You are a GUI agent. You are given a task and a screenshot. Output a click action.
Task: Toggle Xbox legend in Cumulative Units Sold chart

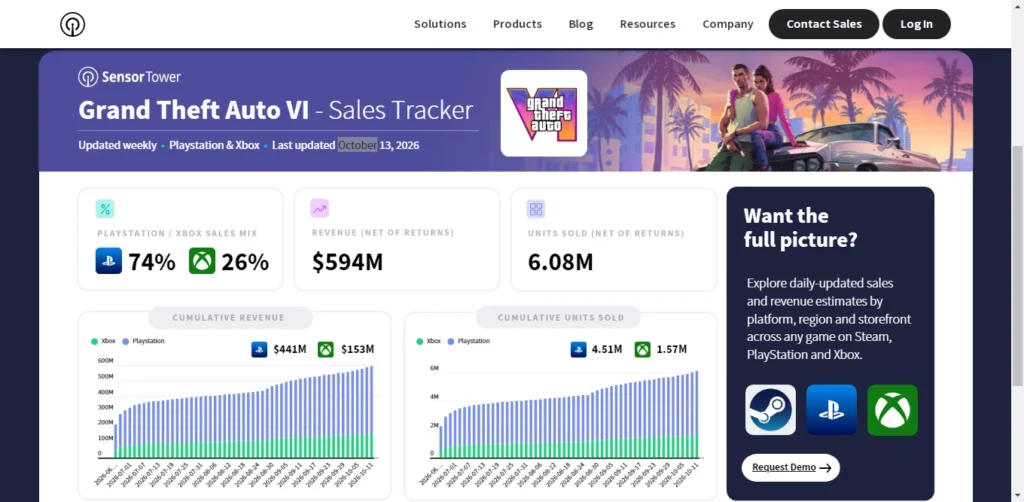point(429,341)
